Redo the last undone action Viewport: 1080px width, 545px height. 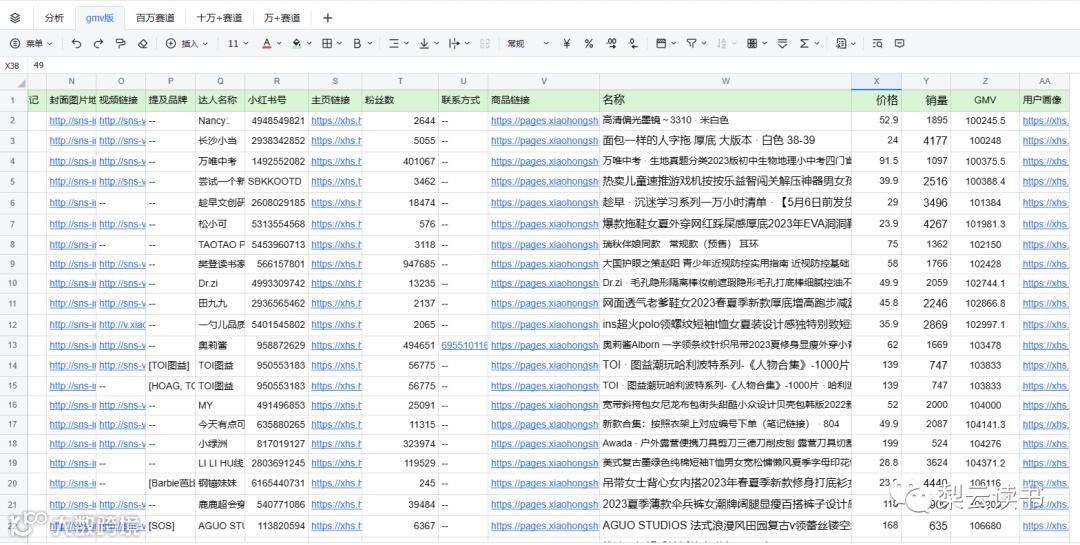pos(98,43)
